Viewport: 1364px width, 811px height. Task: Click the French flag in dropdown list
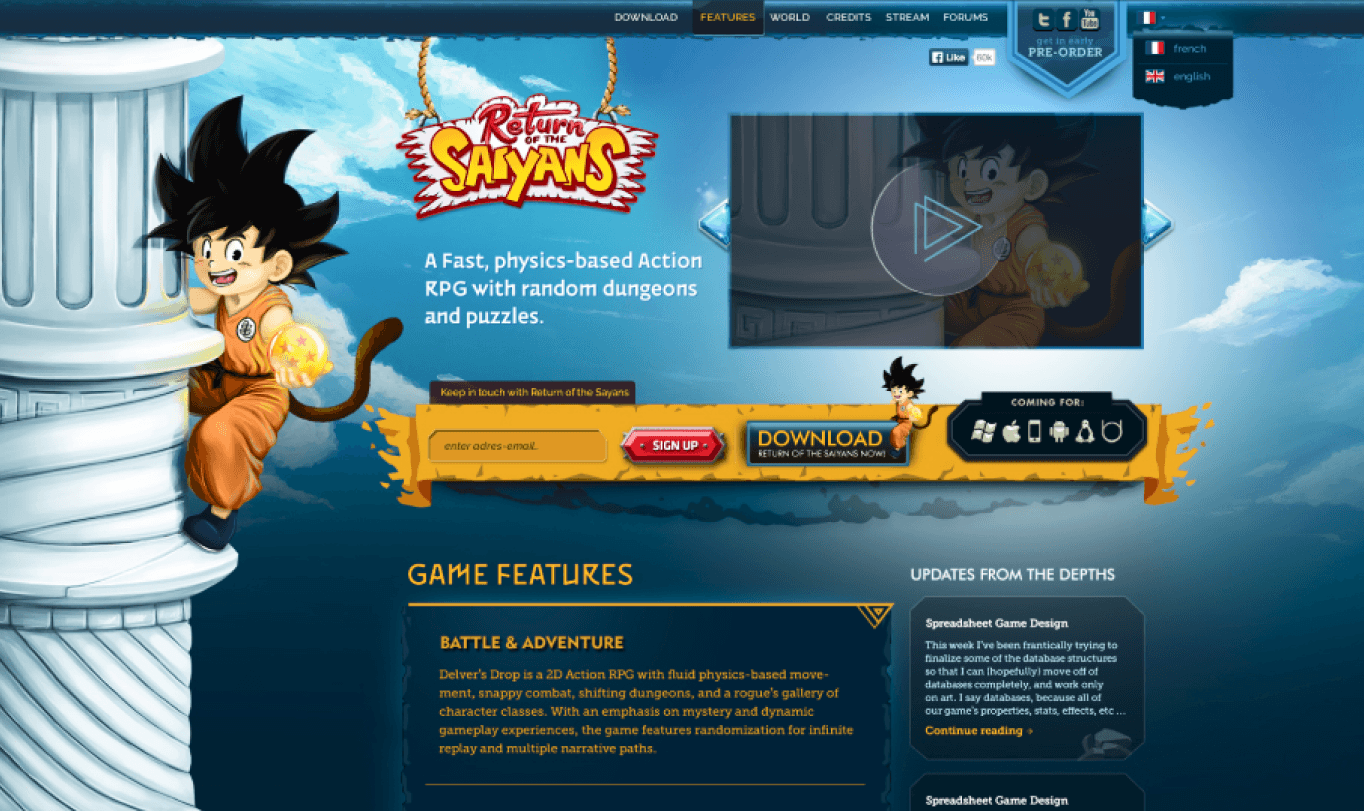[1154, 48]
